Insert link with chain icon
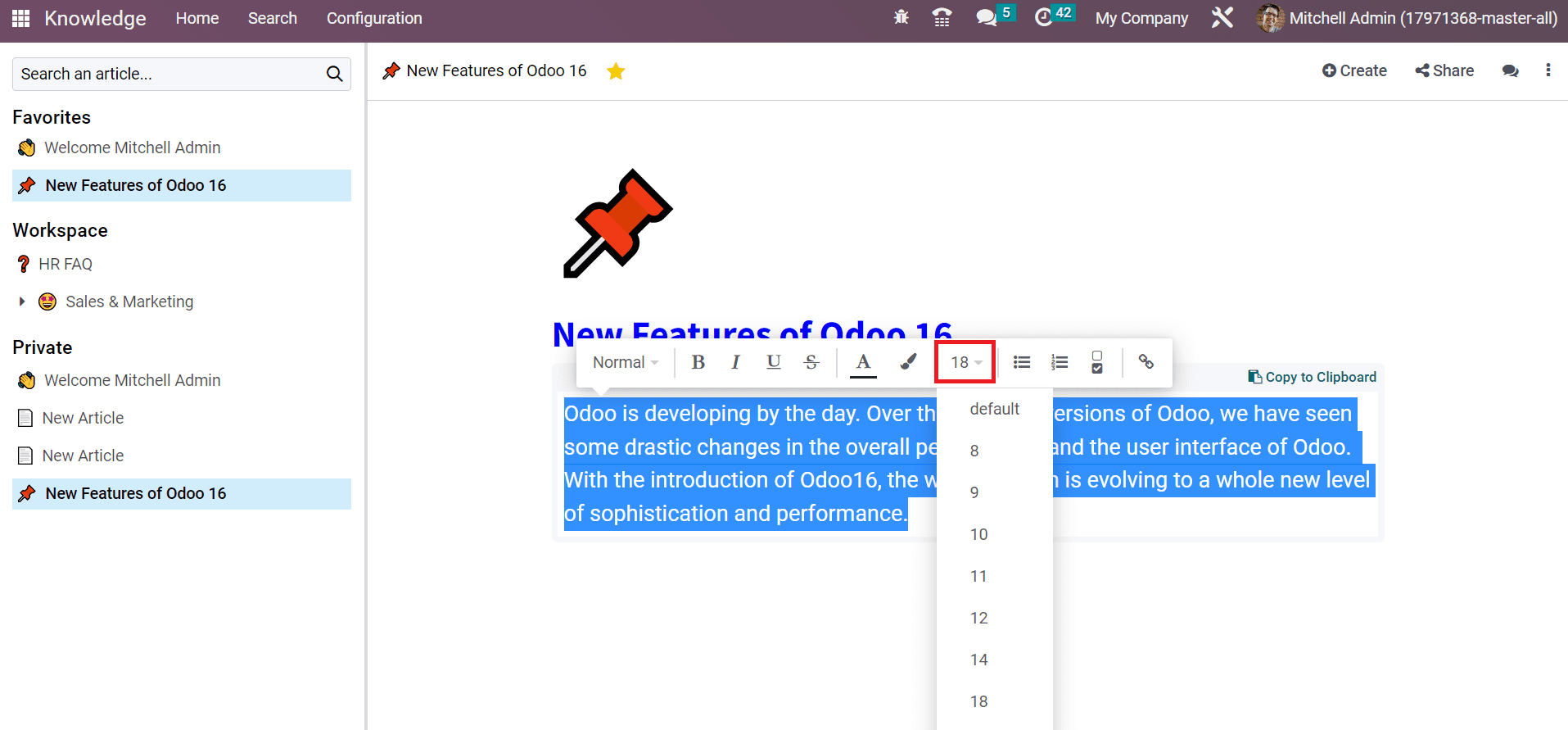This screenshot has height=730, width=1568. (x=1146, y=361)
